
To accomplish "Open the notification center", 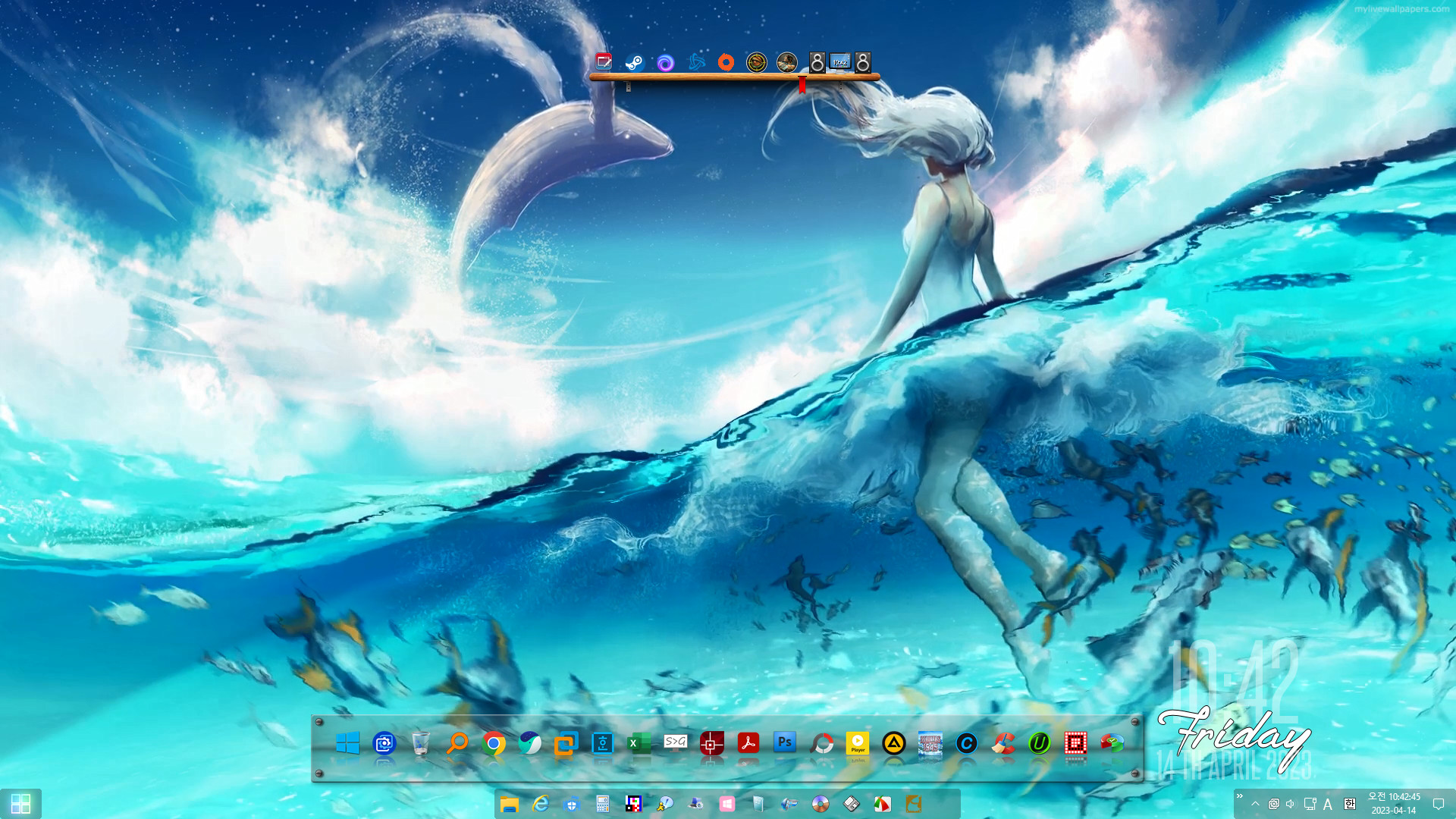I will [x=1438, y=804].
